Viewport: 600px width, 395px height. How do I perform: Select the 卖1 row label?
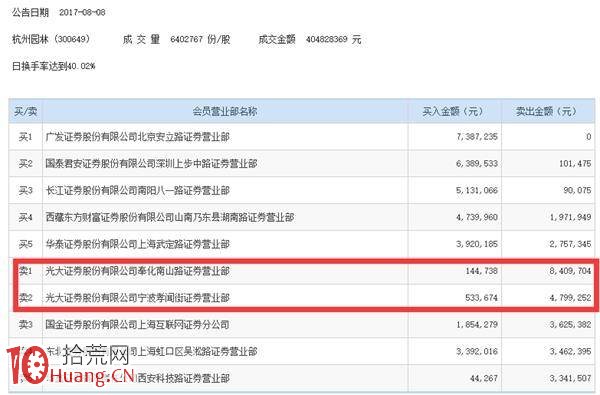point(26,271)
